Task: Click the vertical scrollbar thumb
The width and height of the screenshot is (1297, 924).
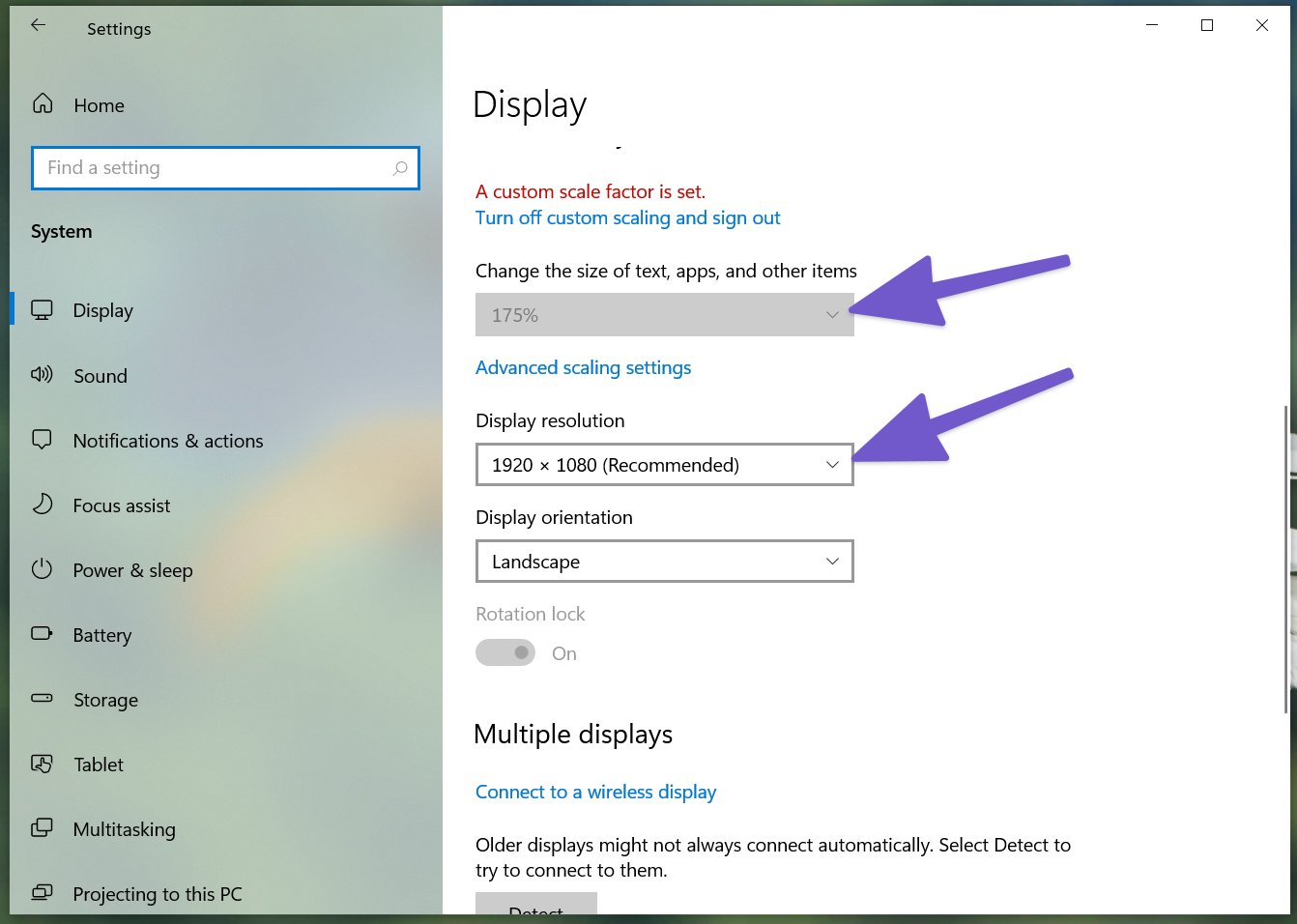Action: [1285, 559]
